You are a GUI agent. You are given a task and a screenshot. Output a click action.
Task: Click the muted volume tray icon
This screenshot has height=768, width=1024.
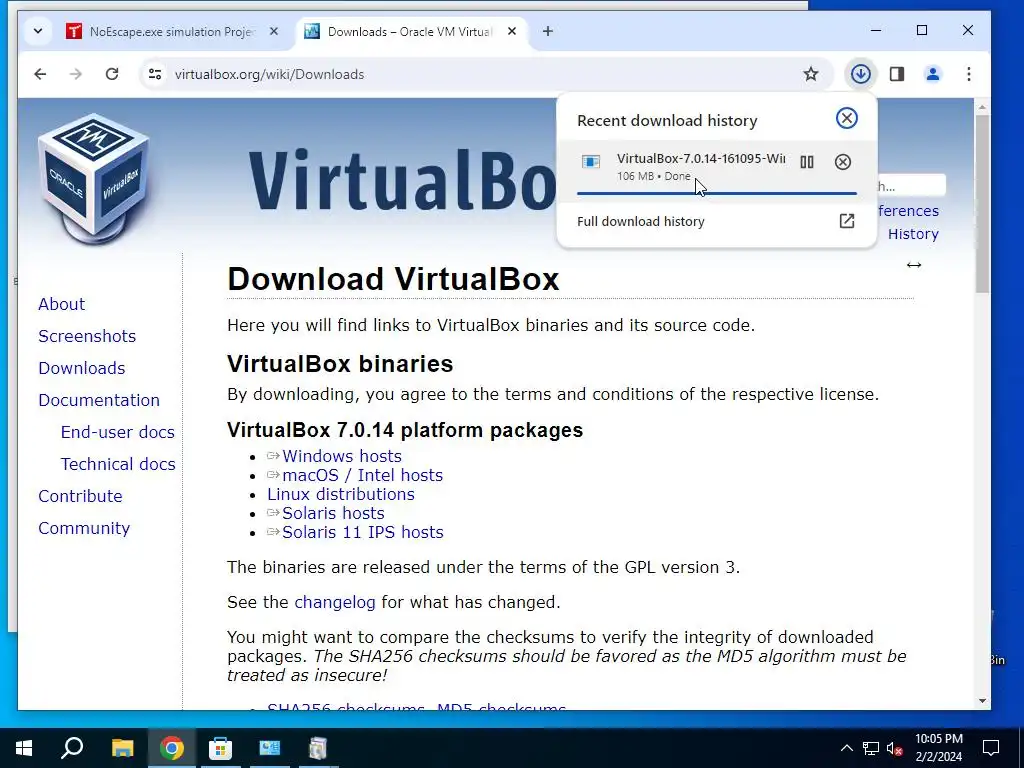[x=895, y=748]
